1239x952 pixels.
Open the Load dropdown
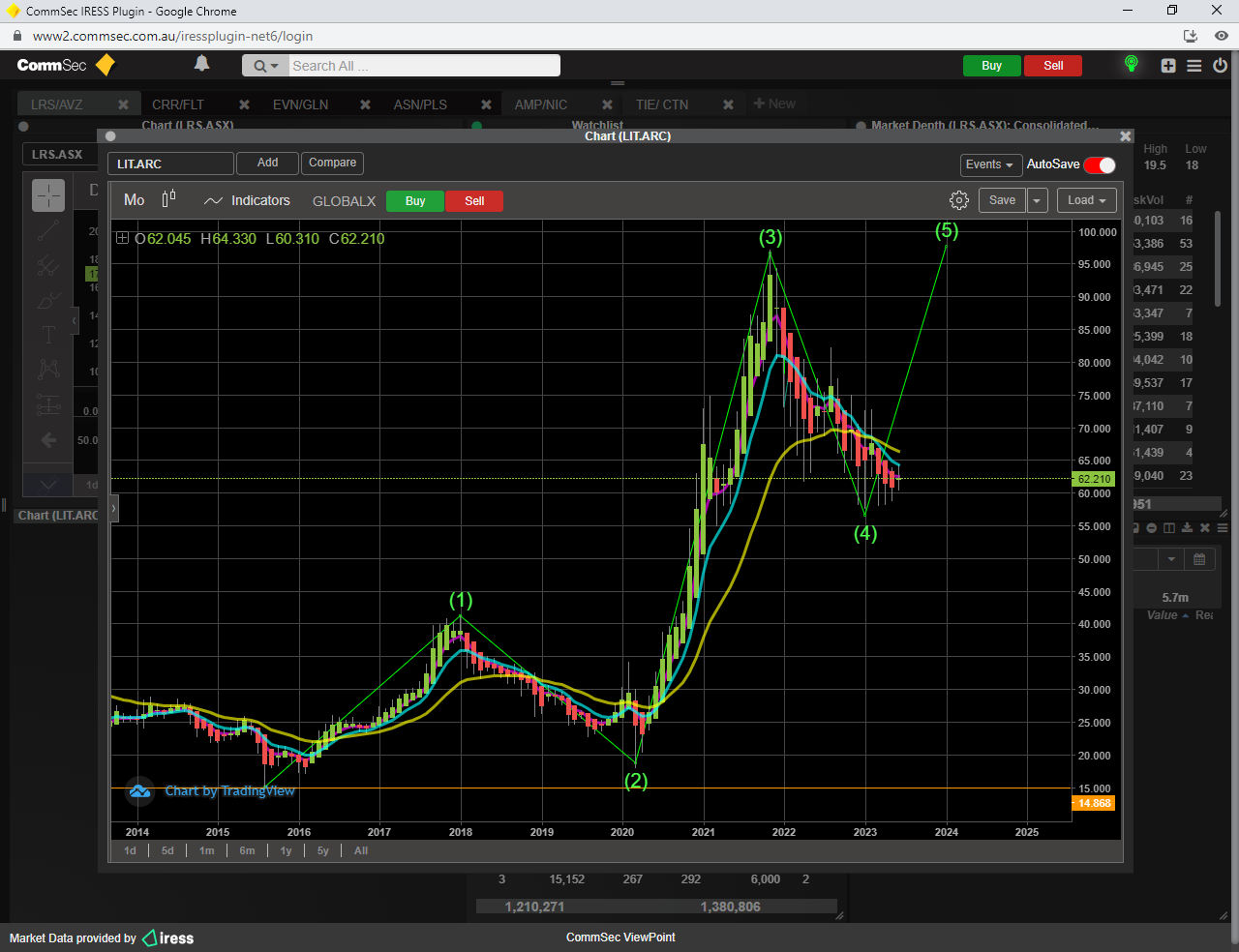[1086, 200]
